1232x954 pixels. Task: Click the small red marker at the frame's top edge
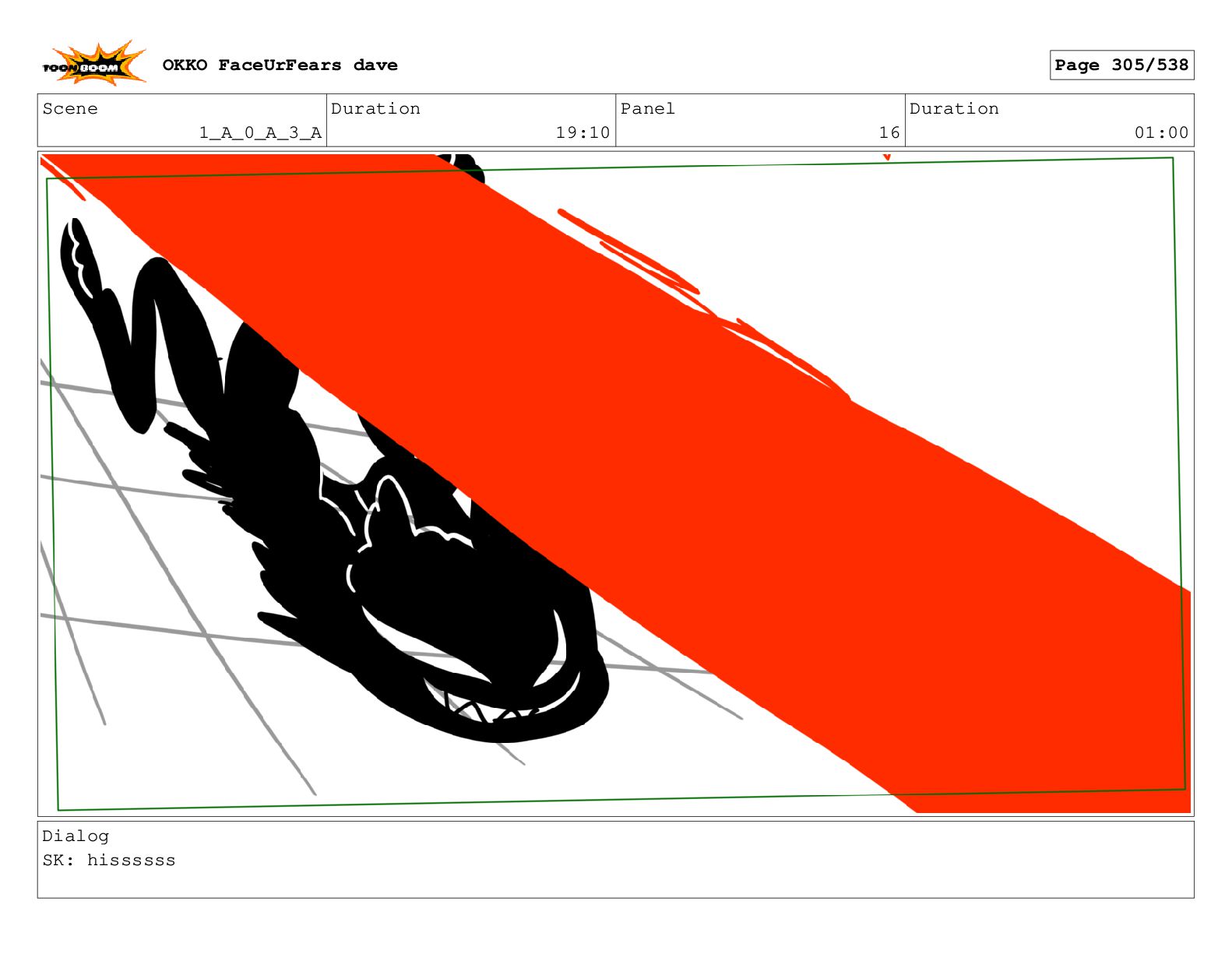[886, 157]
